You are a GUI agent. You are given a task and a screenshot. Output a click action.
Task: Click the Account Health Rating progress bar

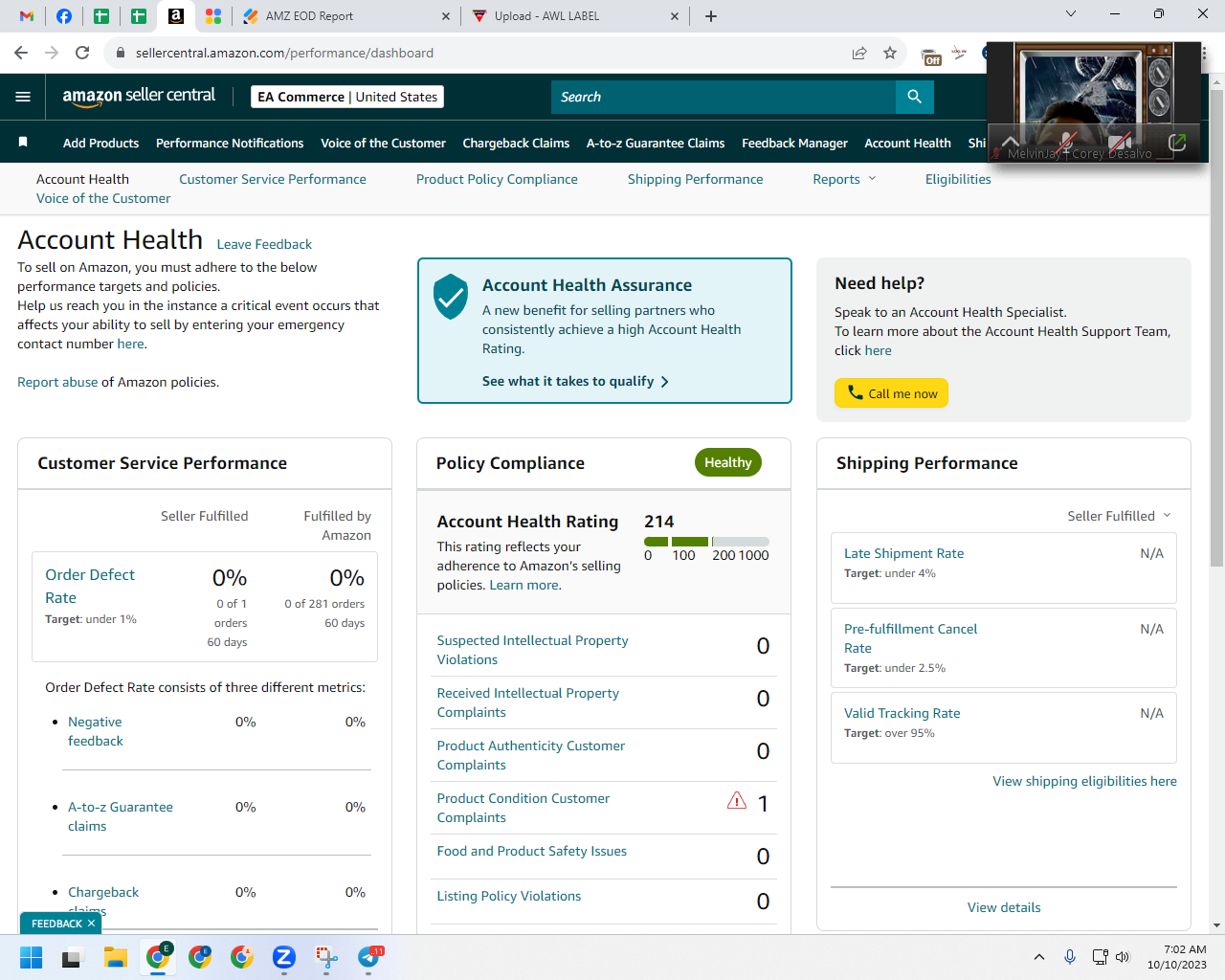point(706,542)
